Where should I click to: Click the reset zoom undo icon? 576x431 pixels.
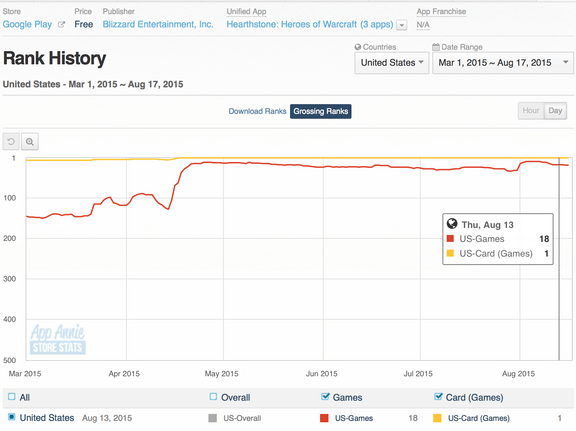tap(11, 141)
